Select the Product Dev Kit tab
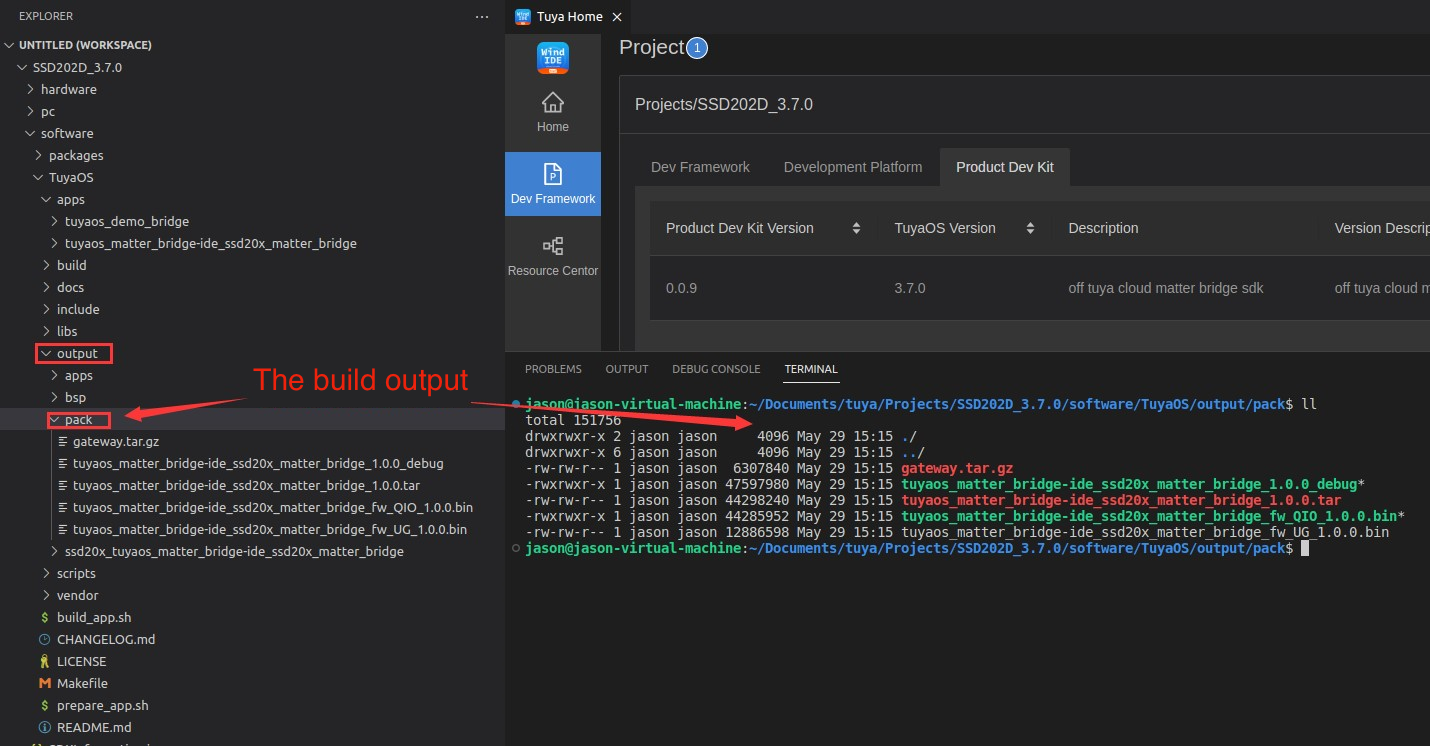1430x746 pixels. tap(1005, 167)
